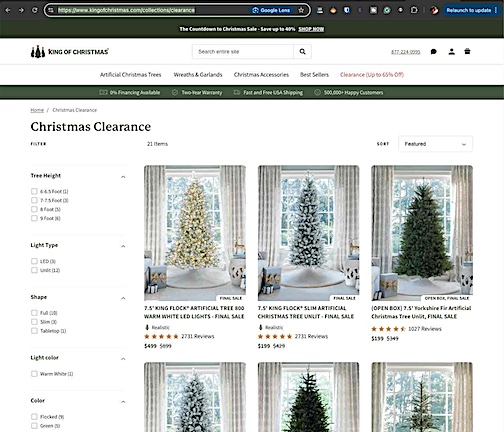Click King Flock 800 Warm White LED title
504x432 pixels.
coord(194,312)
